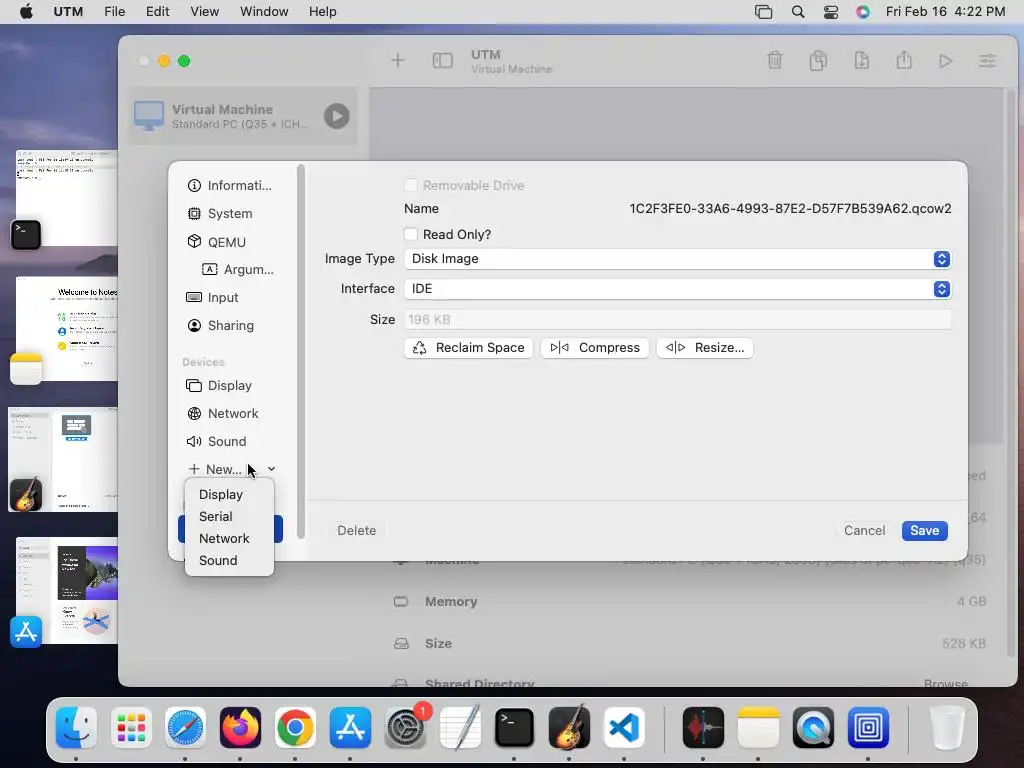Open Spotlight search in menu bar
1024x768 pixels.
point(797,12)
